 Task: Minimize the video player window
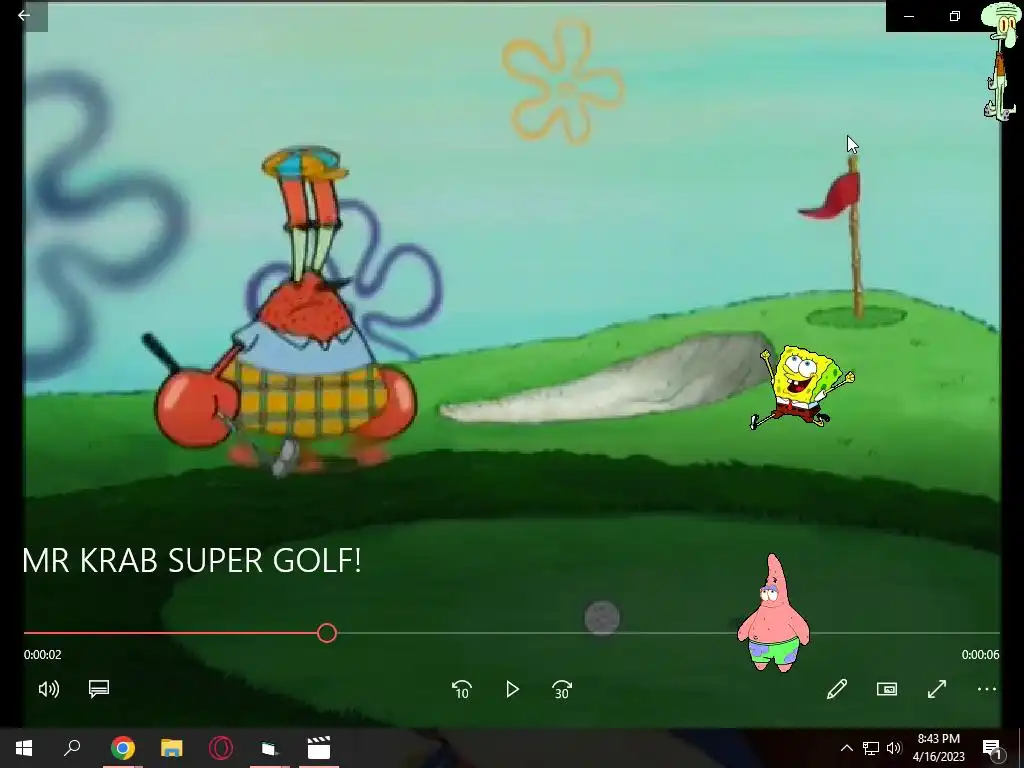point(909,16)
